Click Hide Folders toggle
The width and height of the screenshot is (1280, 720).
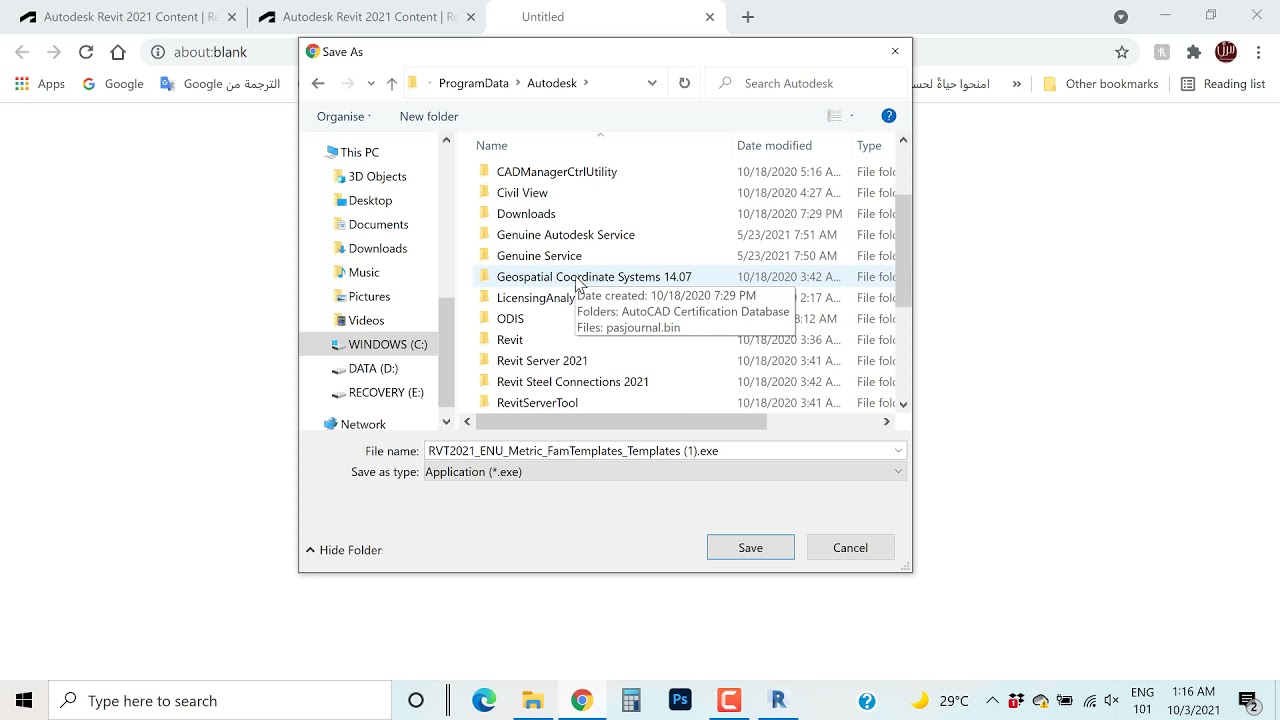tap(344, 550)
